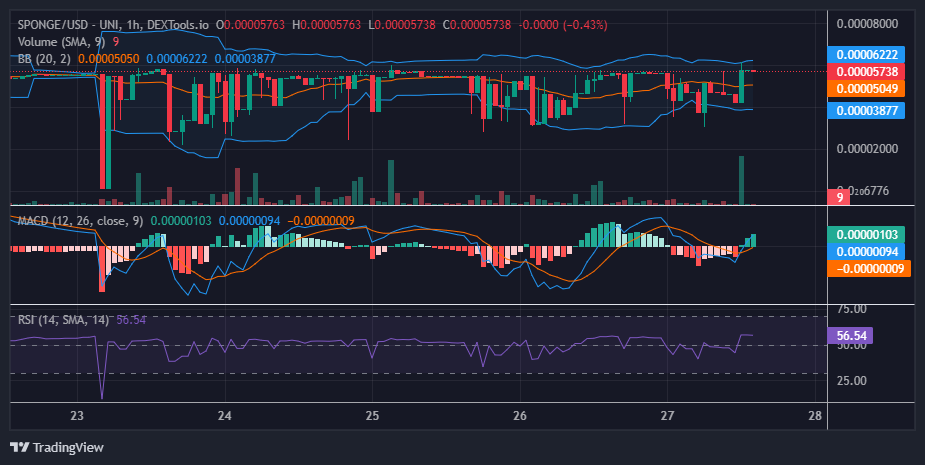The image size is (925, 465).
Task: Click the 0.00002000 price scale value
Action: pyautogui.click(x=867, y=148)
